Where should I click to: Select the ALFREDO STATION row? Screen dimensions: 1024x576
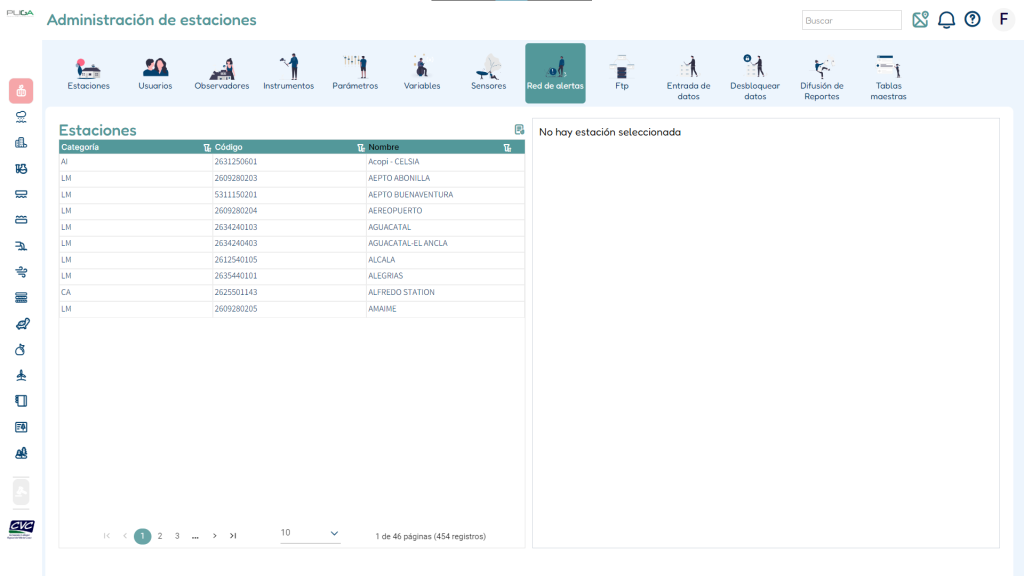292,293
